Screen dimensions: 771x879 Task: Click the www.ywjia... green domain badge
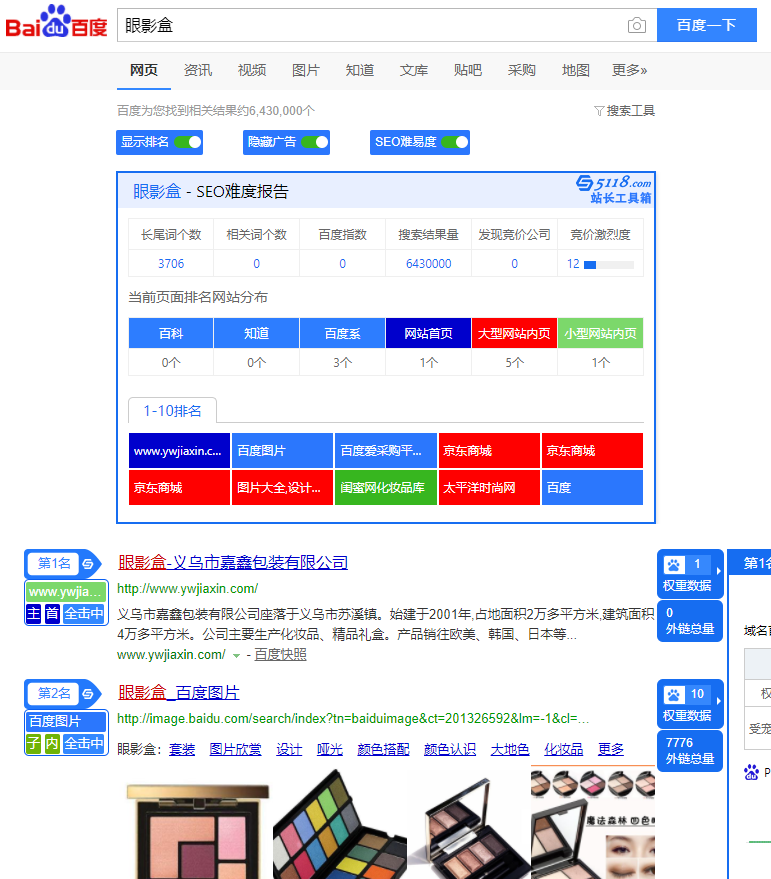[x=66, y=591]
